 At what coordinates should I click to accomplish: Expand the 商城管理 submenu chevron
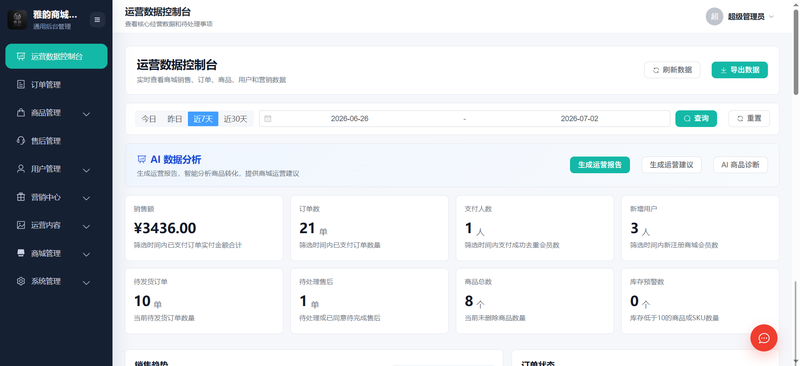(x=86, y=254)
